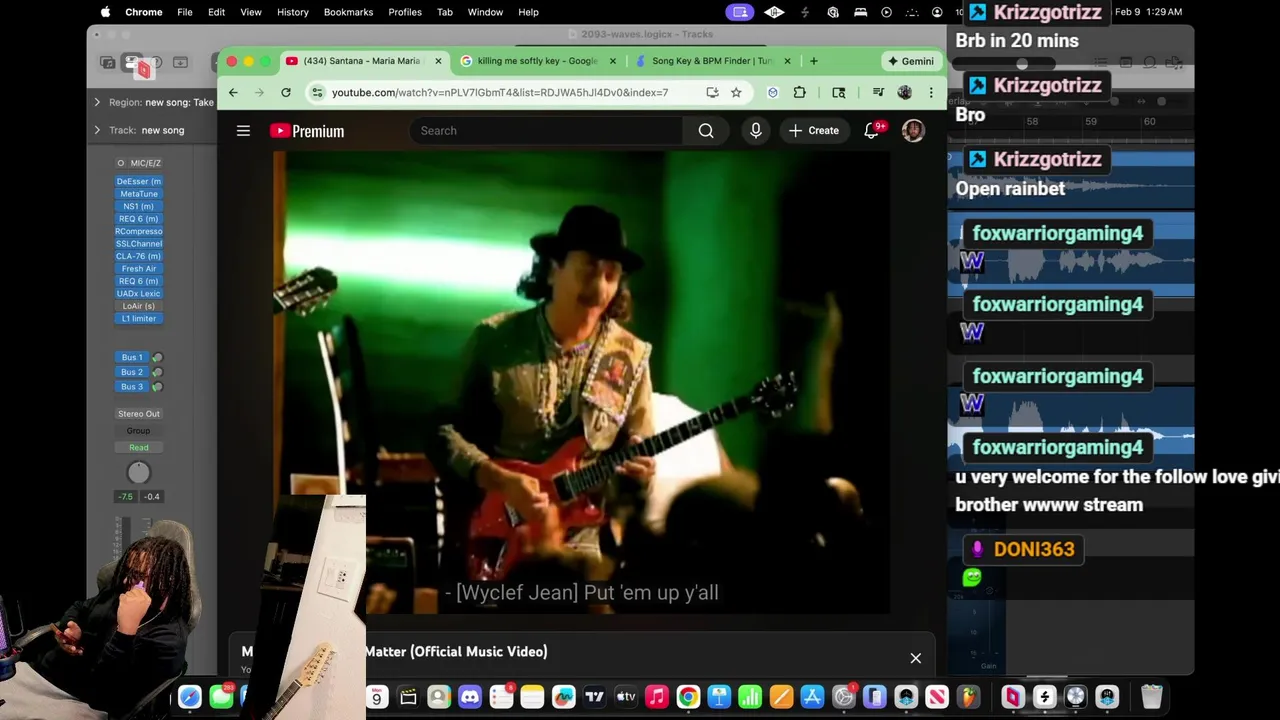Image resolution: width=1280 pixels, height=720 pixels.
Task: Open the Group slot dropdown
Action: pyautogui.click(x=139, y=431)
